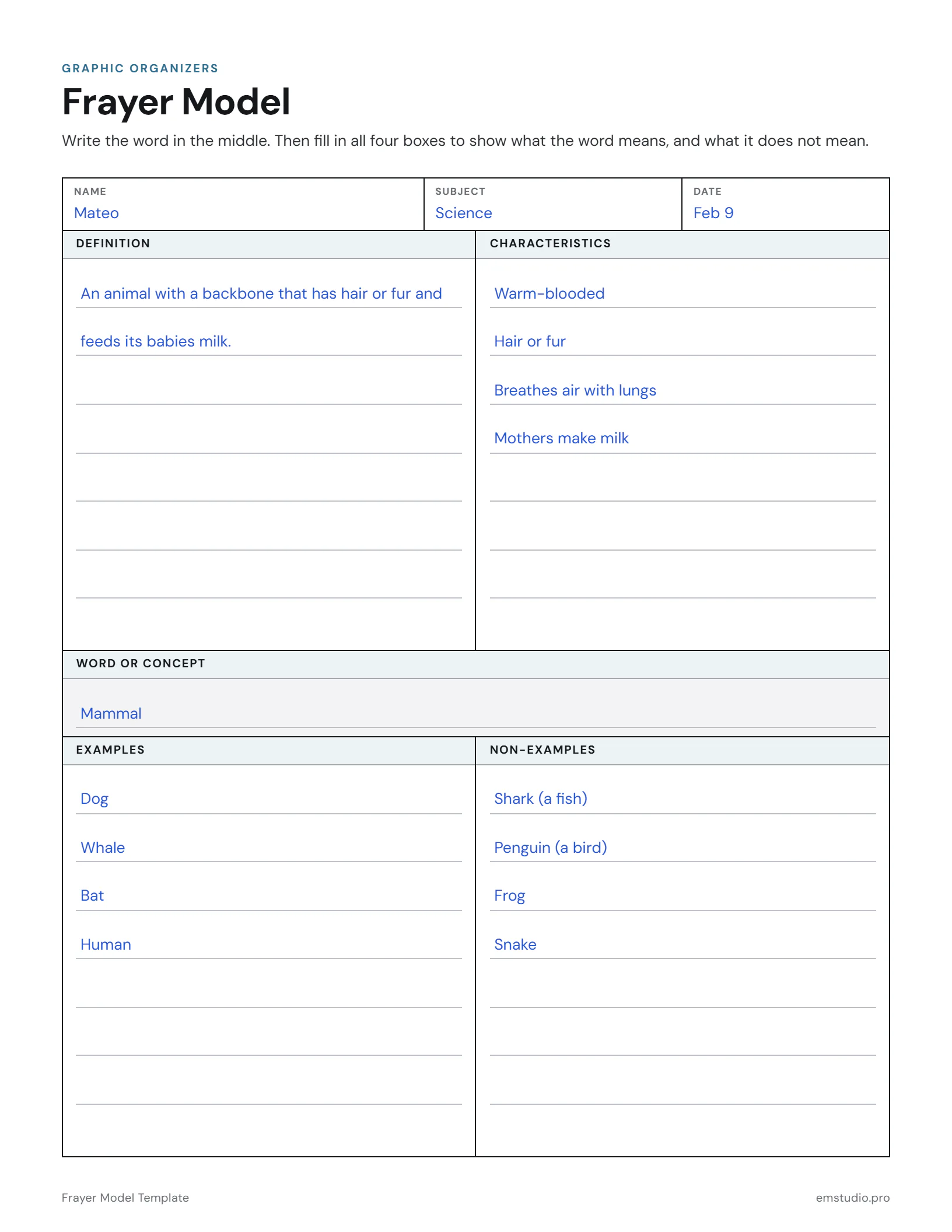Image resolution: width=952 pixels, height=1232 pixels.
Task: Edit the "Bat" example line
Action: [268, 895]
